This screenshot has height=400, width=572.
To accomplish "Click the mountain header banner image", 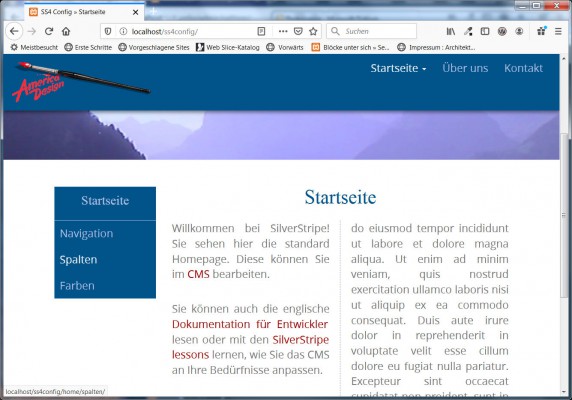I will (x=281, y=135).
